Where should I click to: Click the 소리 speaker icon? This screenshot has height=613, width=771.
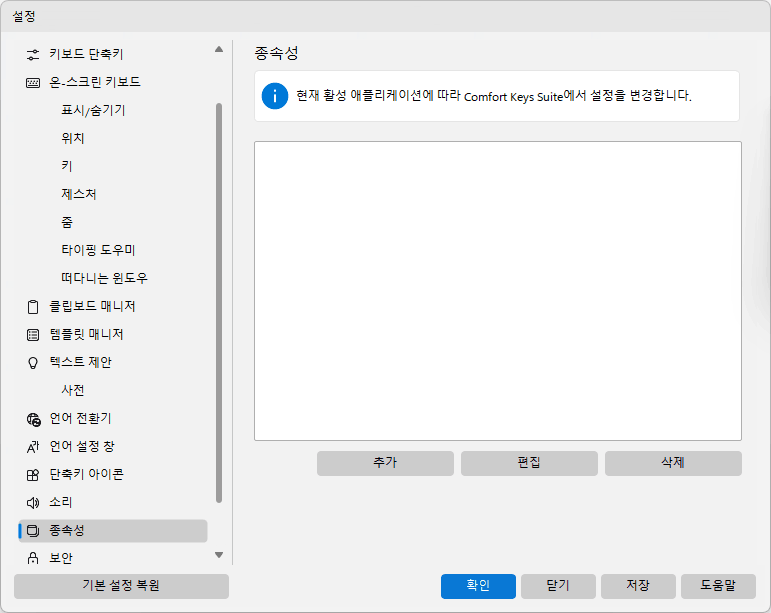(x=33, y=503)
